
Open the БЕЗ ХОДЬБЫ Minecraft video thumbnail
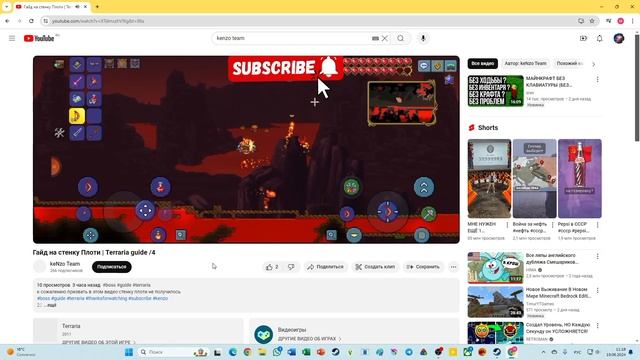click(x=496, y=91)
